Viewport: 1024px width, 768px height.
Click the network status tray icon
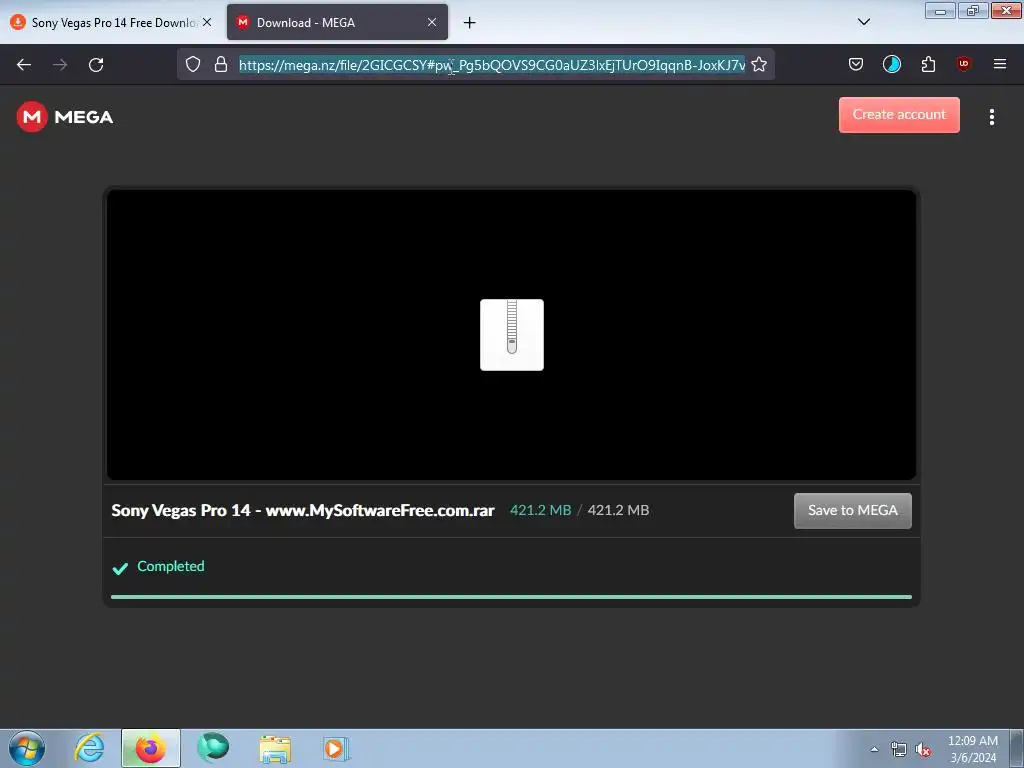899,750
